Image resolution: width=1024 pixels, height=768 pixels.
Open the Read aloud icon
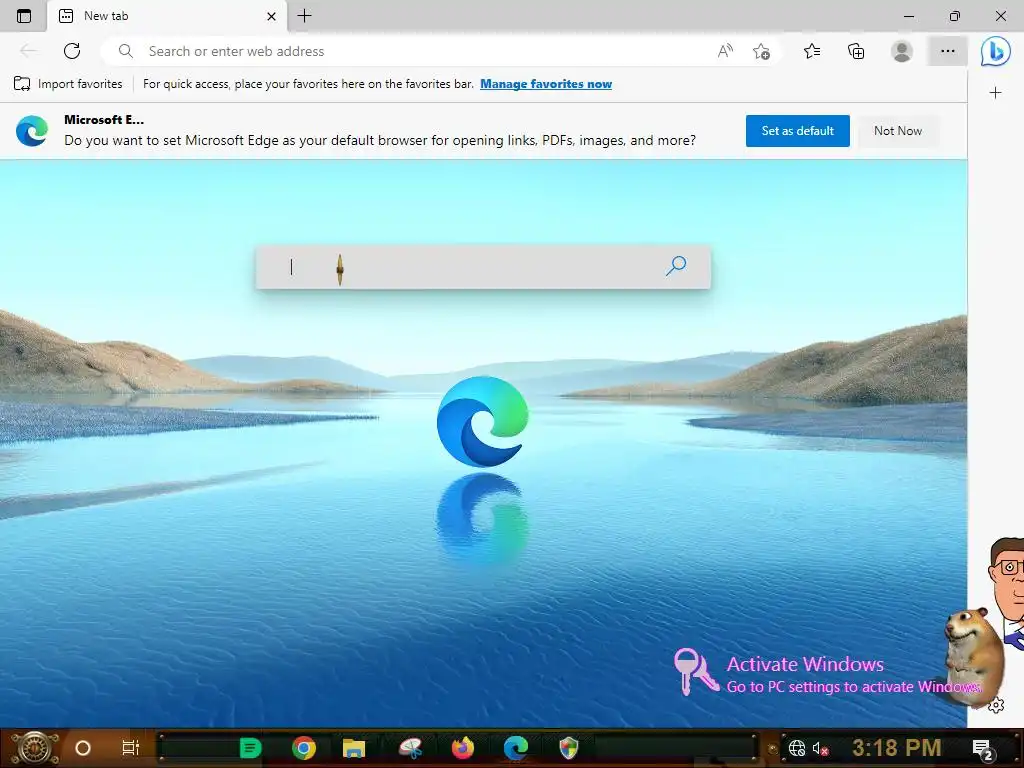[x=725, y=51]
